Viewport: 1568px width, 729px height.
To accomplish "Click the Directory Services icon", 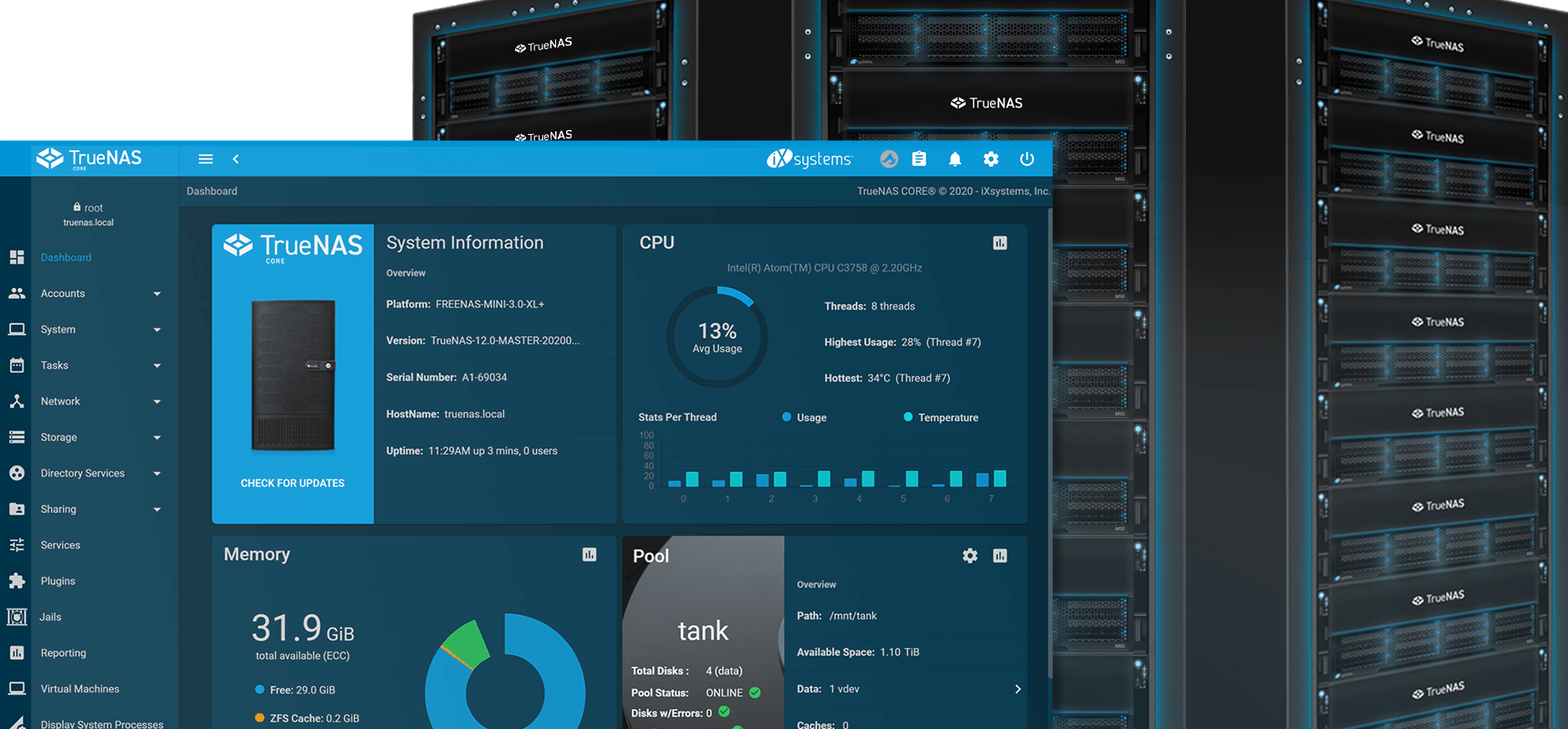I will click(16, 473).
